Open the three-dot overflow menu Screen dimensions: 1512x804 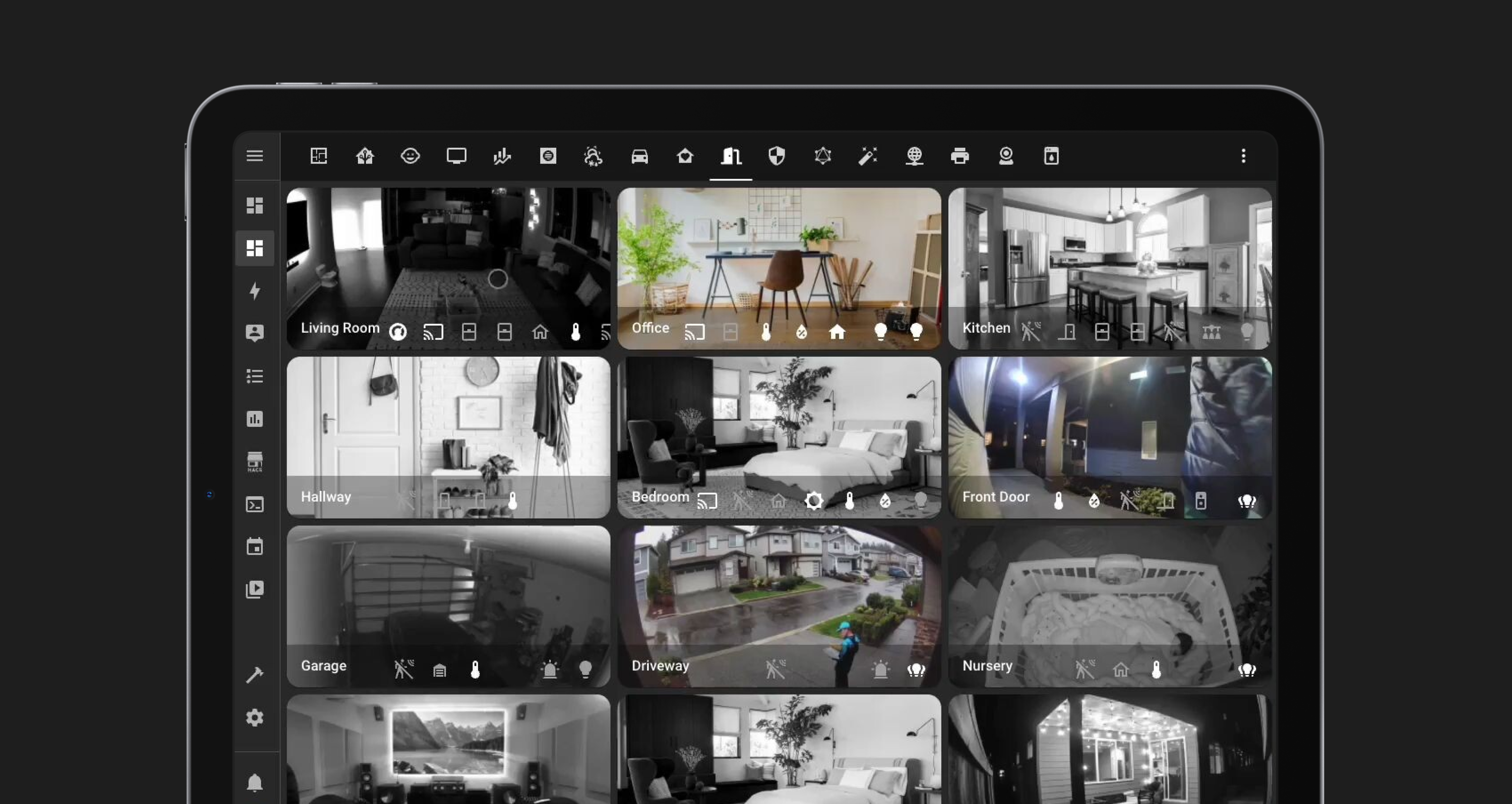1243,156
